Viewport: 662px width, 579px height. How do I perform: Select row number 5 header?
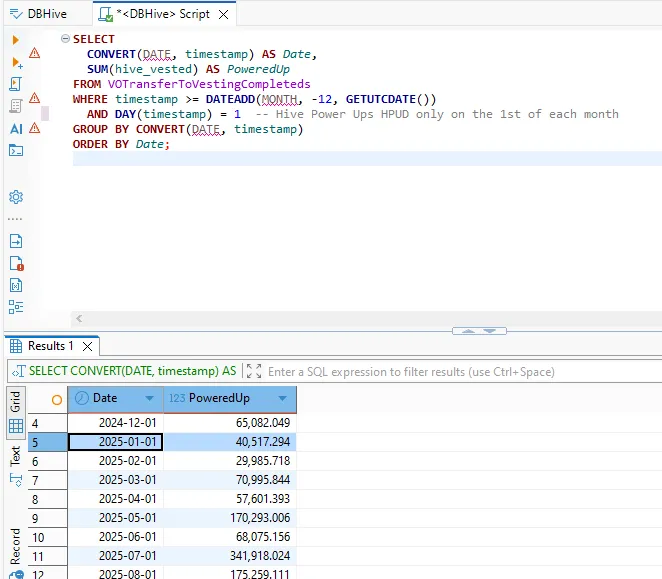pos(47,442)
